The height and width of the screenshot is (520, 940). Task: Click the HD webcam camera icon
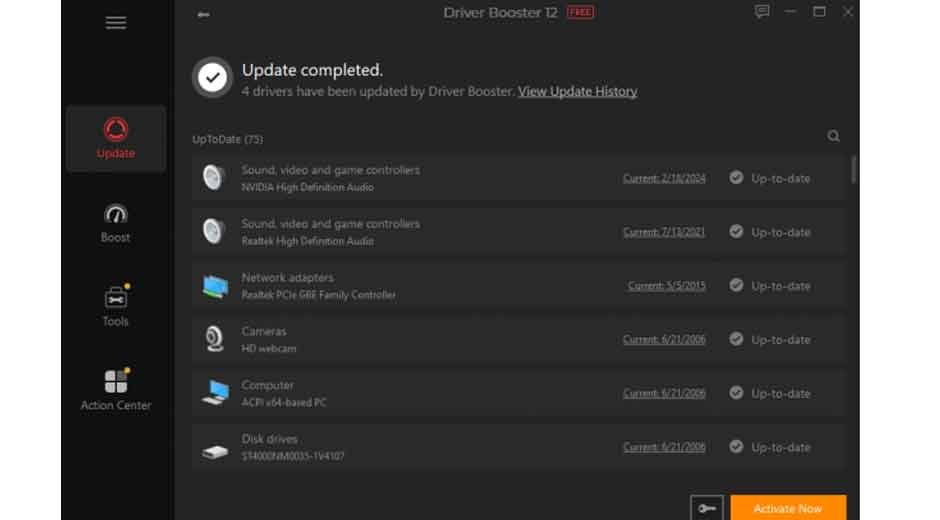coord(214,340)
